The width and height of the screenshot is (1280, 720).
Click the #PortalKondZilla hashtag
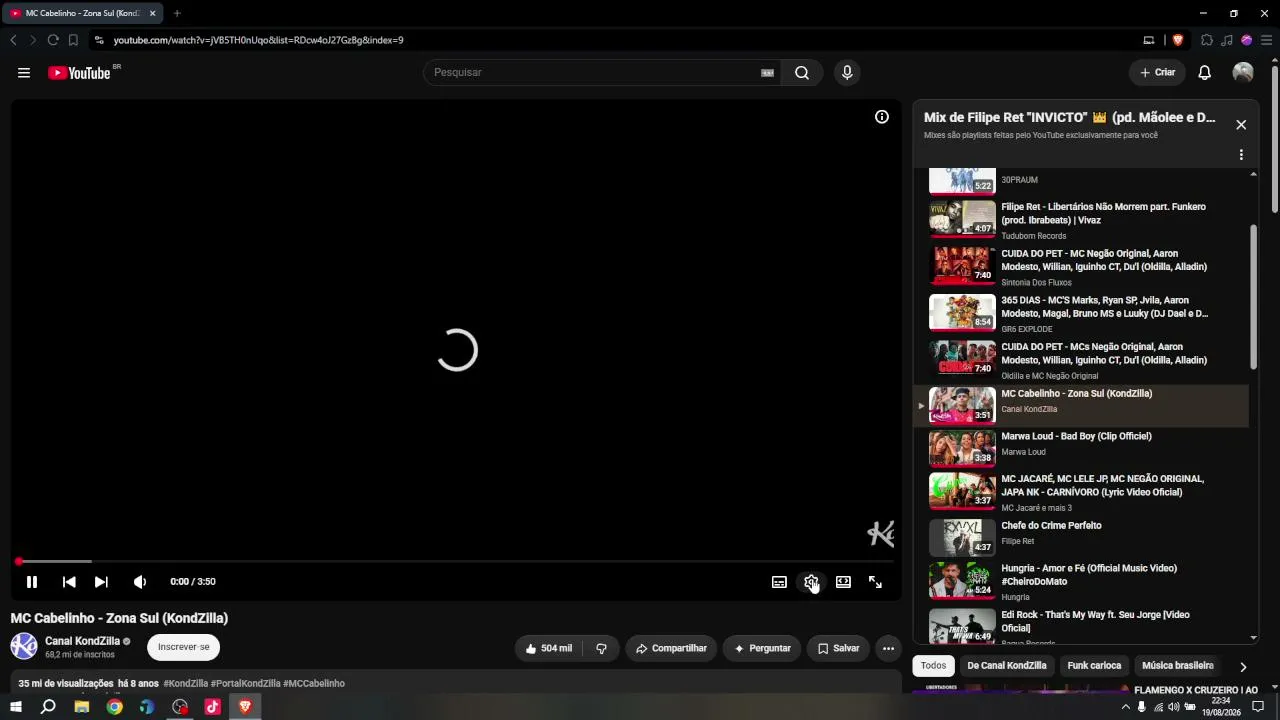click(x=246, y=684)
